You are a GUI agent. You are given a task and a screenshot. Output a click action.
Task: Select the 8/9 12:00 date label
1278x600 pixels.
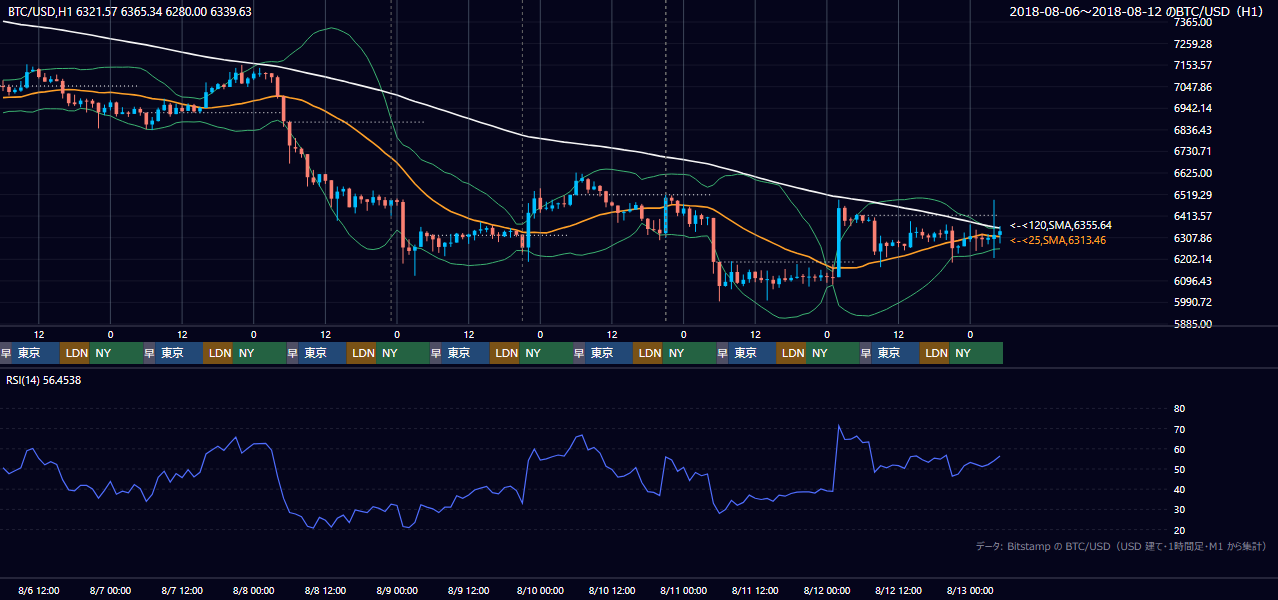[468, 590]
